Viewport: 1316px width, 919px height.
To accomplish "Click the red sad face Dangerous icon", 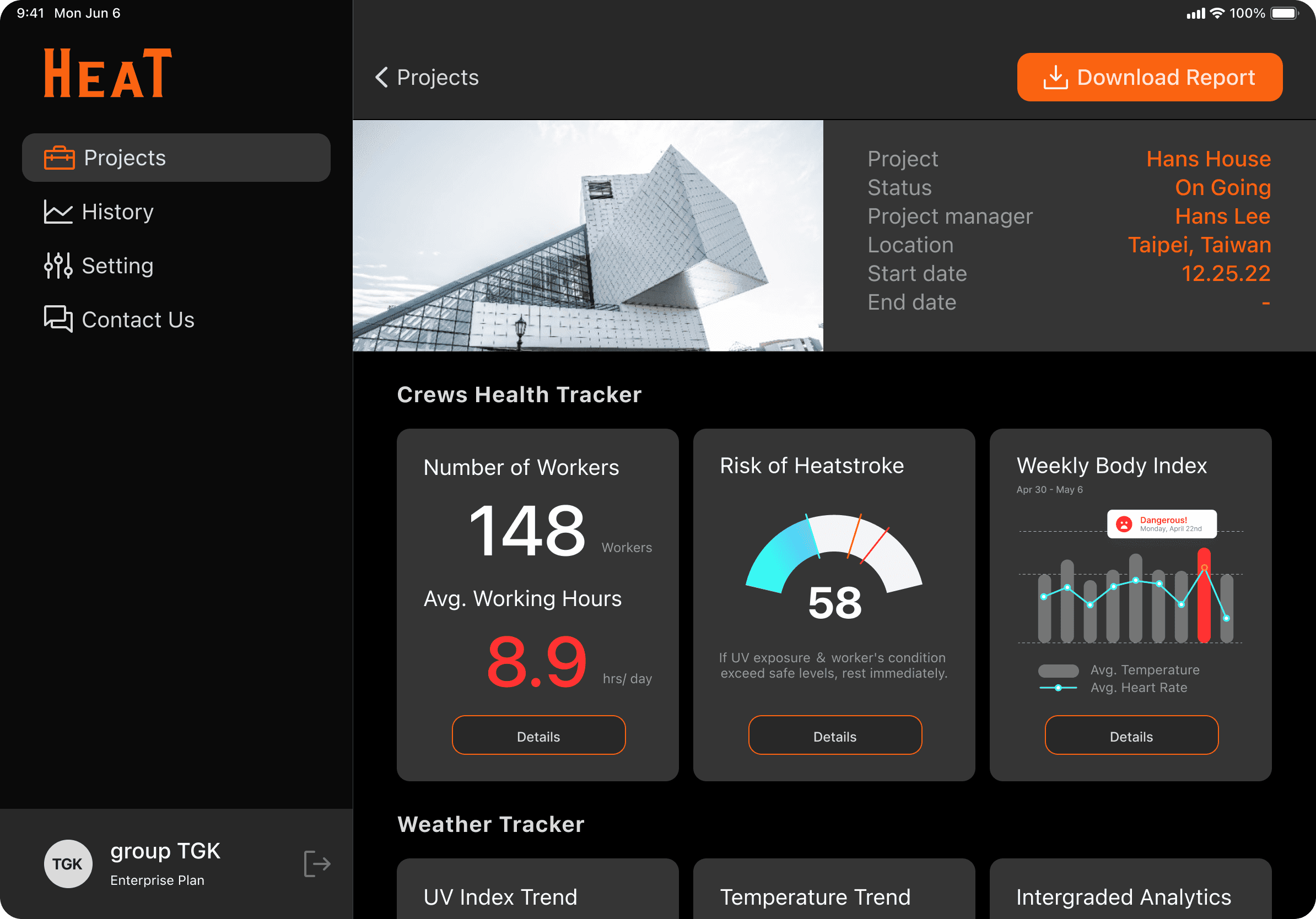I will [x=1124, y=523].
